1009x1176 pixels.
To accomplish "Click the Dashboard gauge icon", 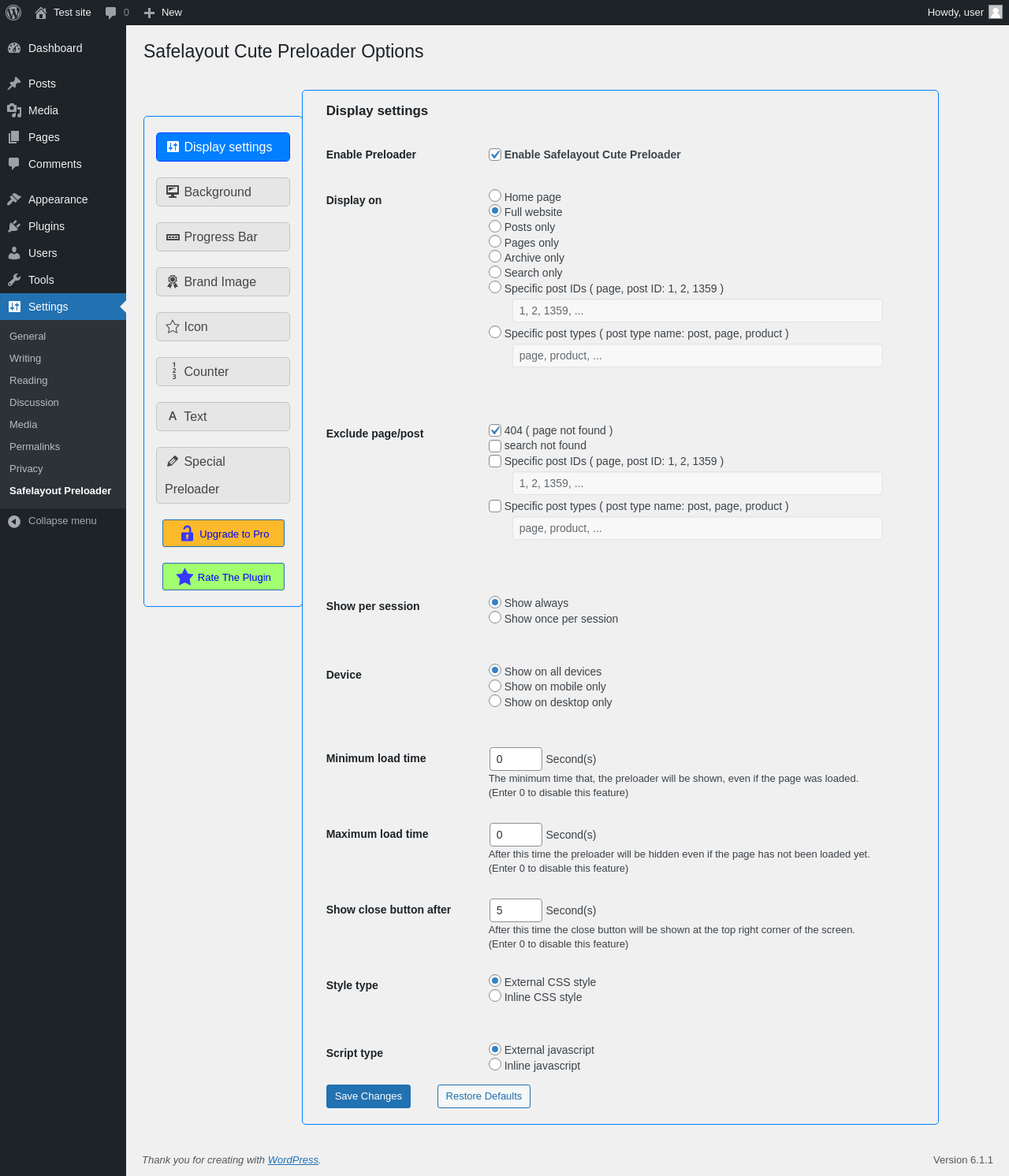I will point(14,48).
